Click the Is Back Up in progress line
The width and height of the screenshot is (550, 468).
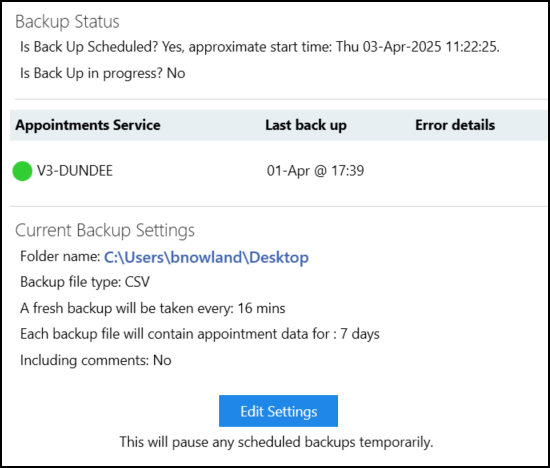tap(102, 73)
